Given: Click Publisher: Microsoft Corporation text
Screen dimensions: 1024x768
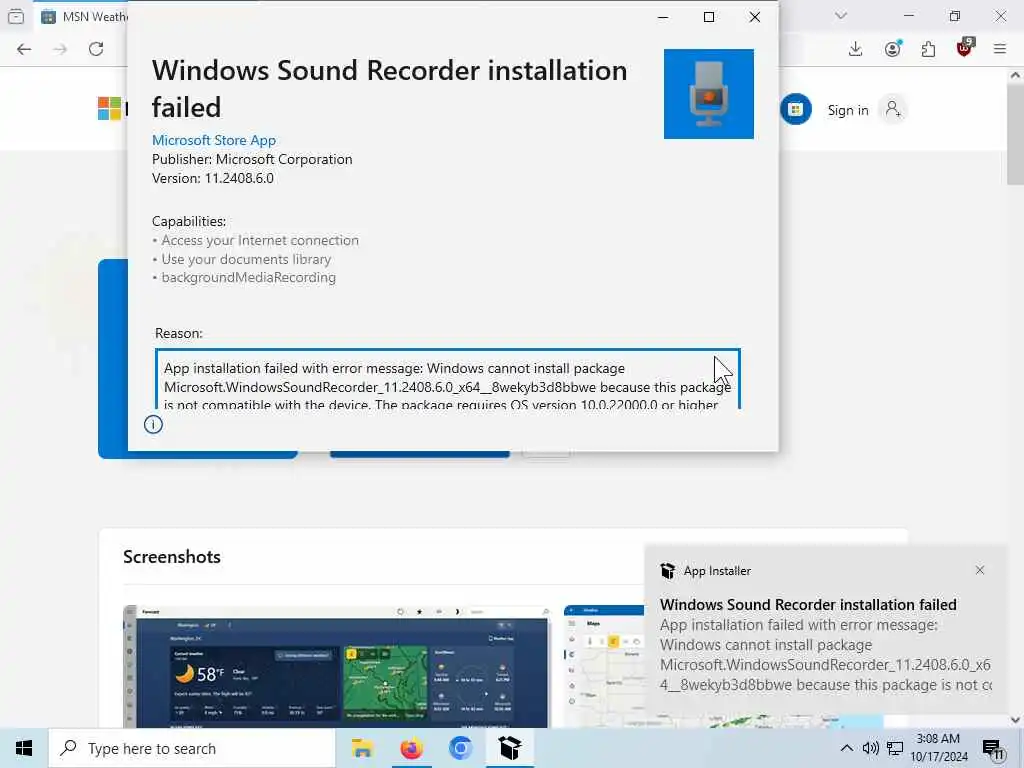Looking at the screenshot, I should (x=252, y=159).
